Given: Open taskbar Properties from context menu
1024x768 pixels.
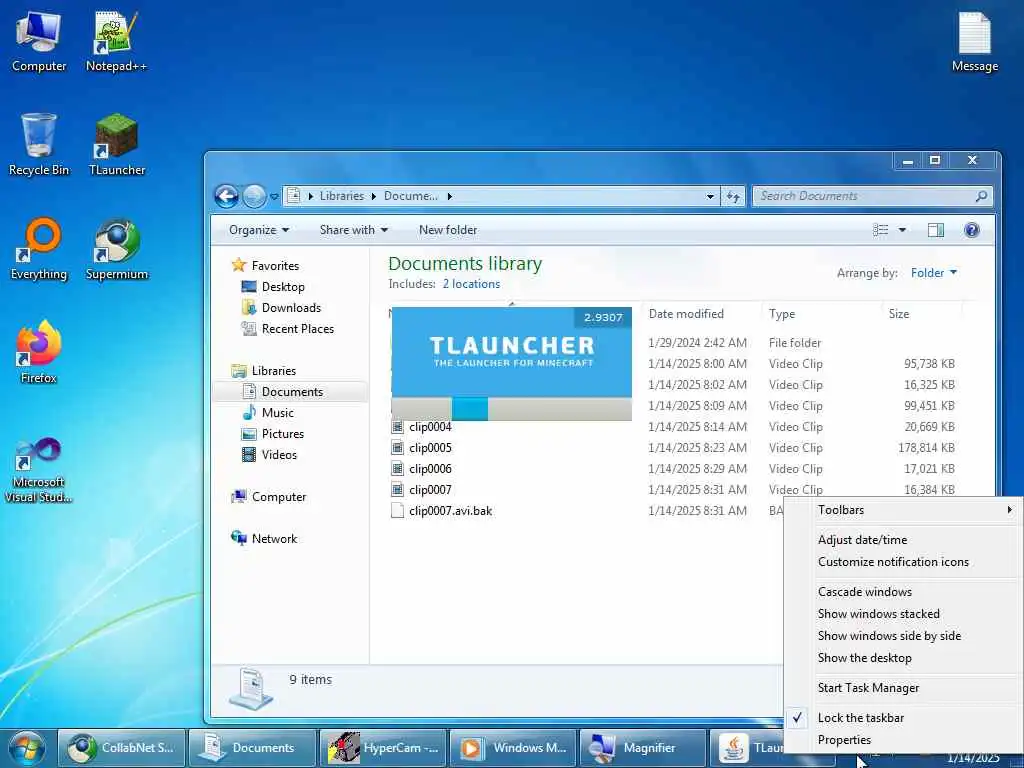Looking at the screenshot, I should point(903,741).
